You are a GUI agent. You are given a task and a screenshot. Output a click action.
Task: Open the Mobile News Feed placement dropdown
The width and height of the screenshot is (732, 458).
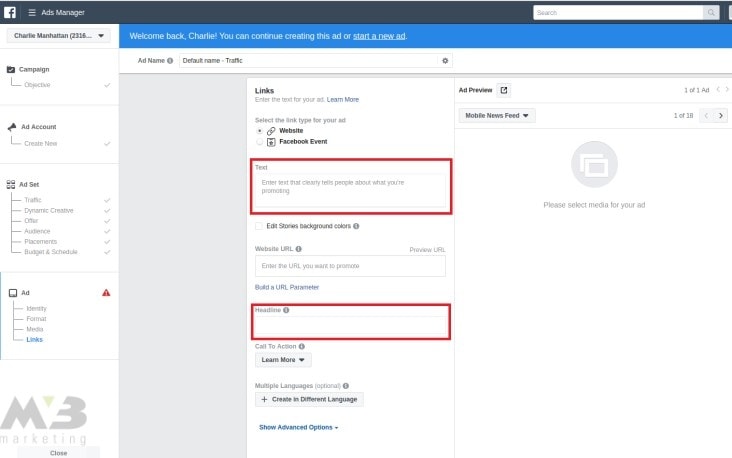tap(497, 115)
